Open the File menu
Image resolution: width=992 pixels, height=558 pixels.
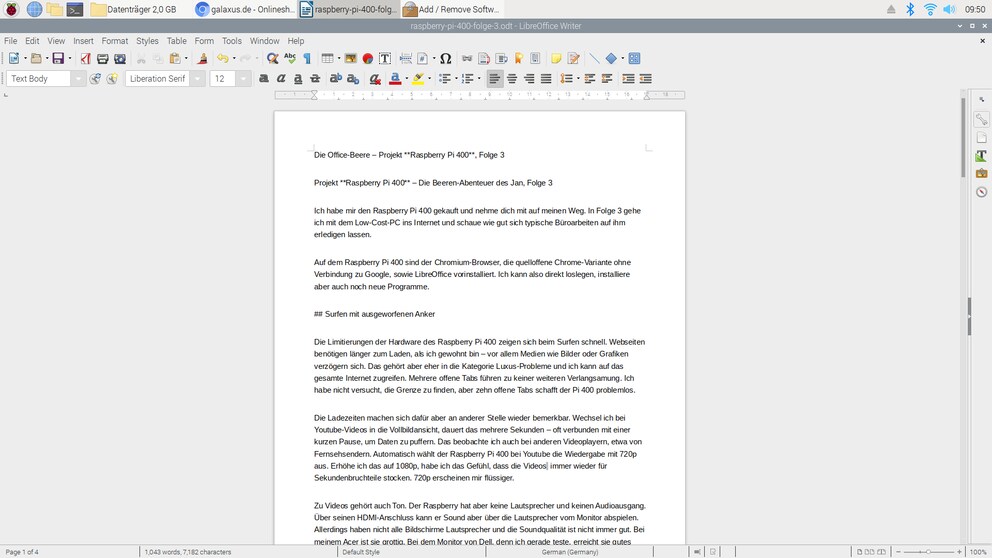[x=11, y=40]
